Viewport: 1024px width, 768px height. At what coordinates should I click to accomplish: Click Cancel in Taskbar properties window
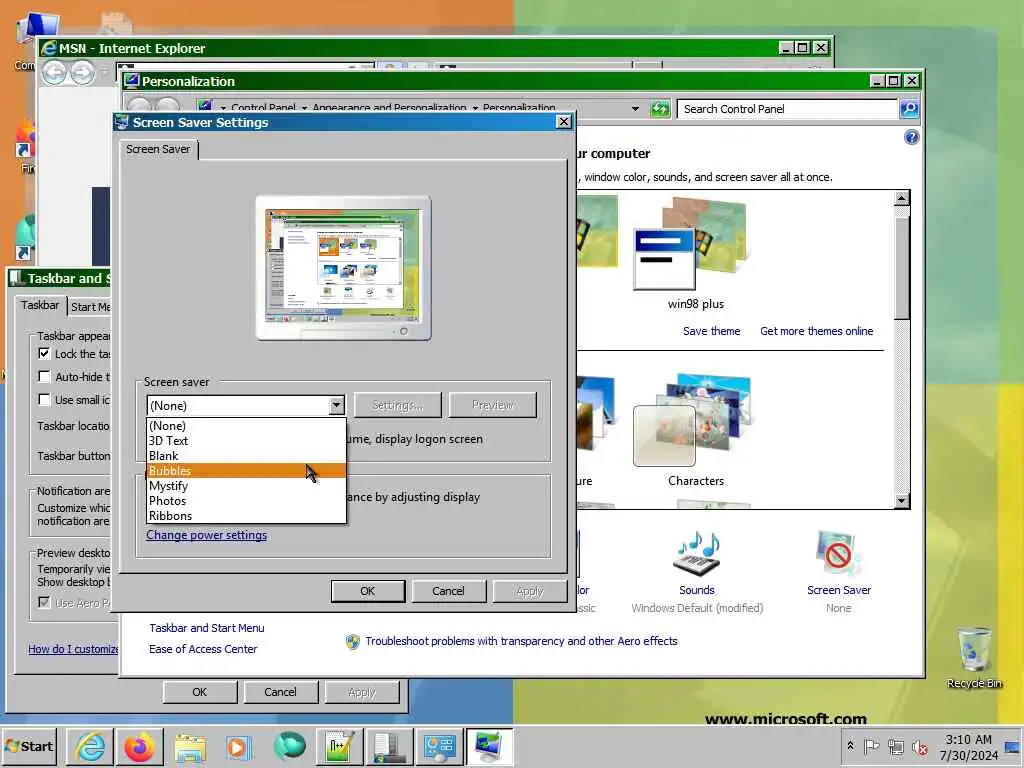tap(280, 692)
